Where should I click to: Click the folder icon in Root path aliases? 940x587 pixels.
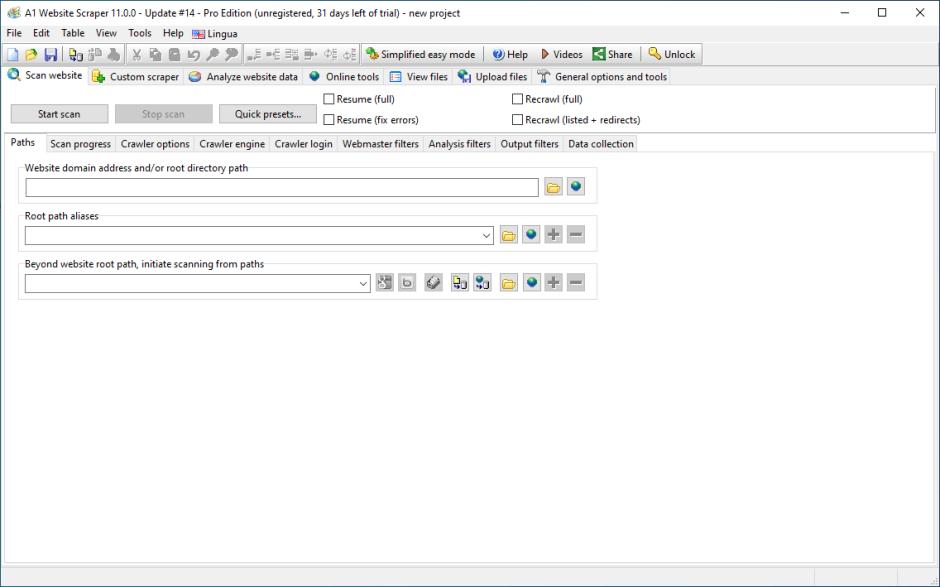pos(508,235)
